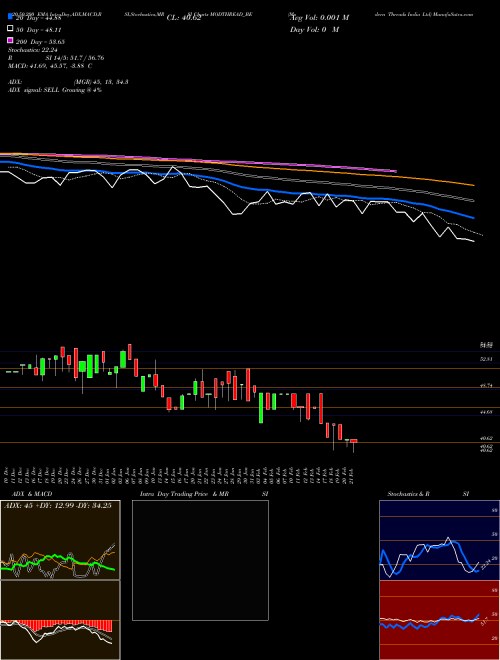Click the 44.68 price axis label
This screenshot has width=500, height=660.
point(487,412)
